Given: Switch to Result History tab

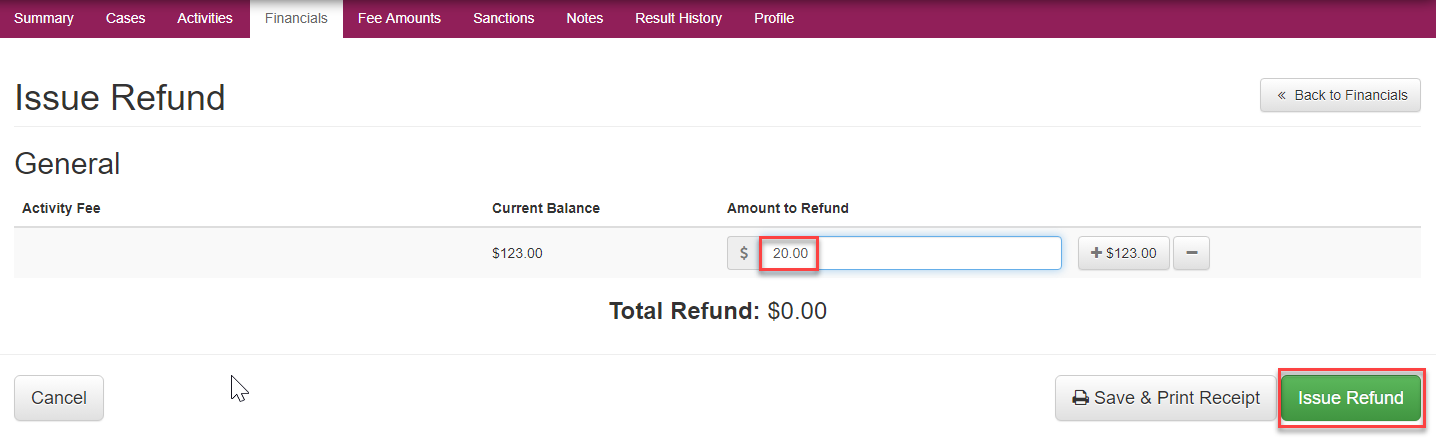Looking at the screenshot, I should [x=678, y=18].
